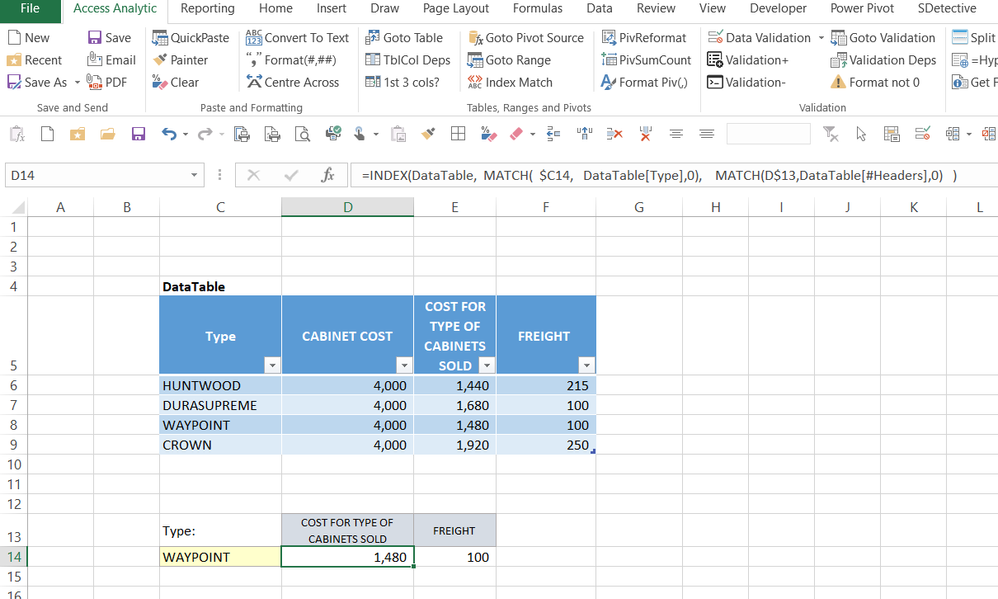Select the 1,920 cell for CROWN

tap(454, 445)
